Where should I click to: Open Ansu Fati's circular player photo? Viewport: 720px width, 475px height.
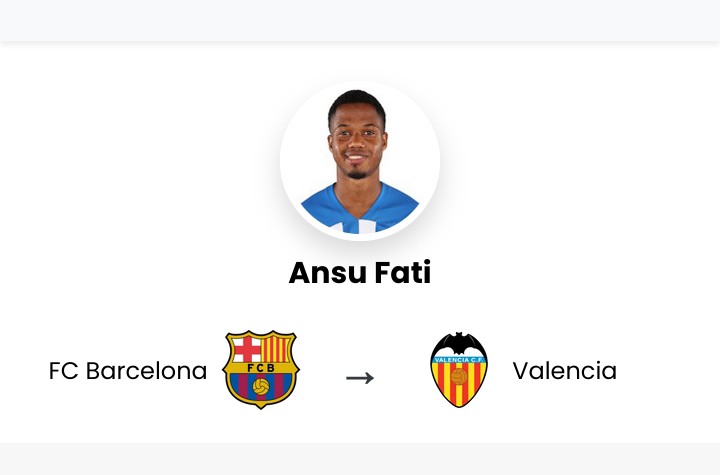[360, 161]
